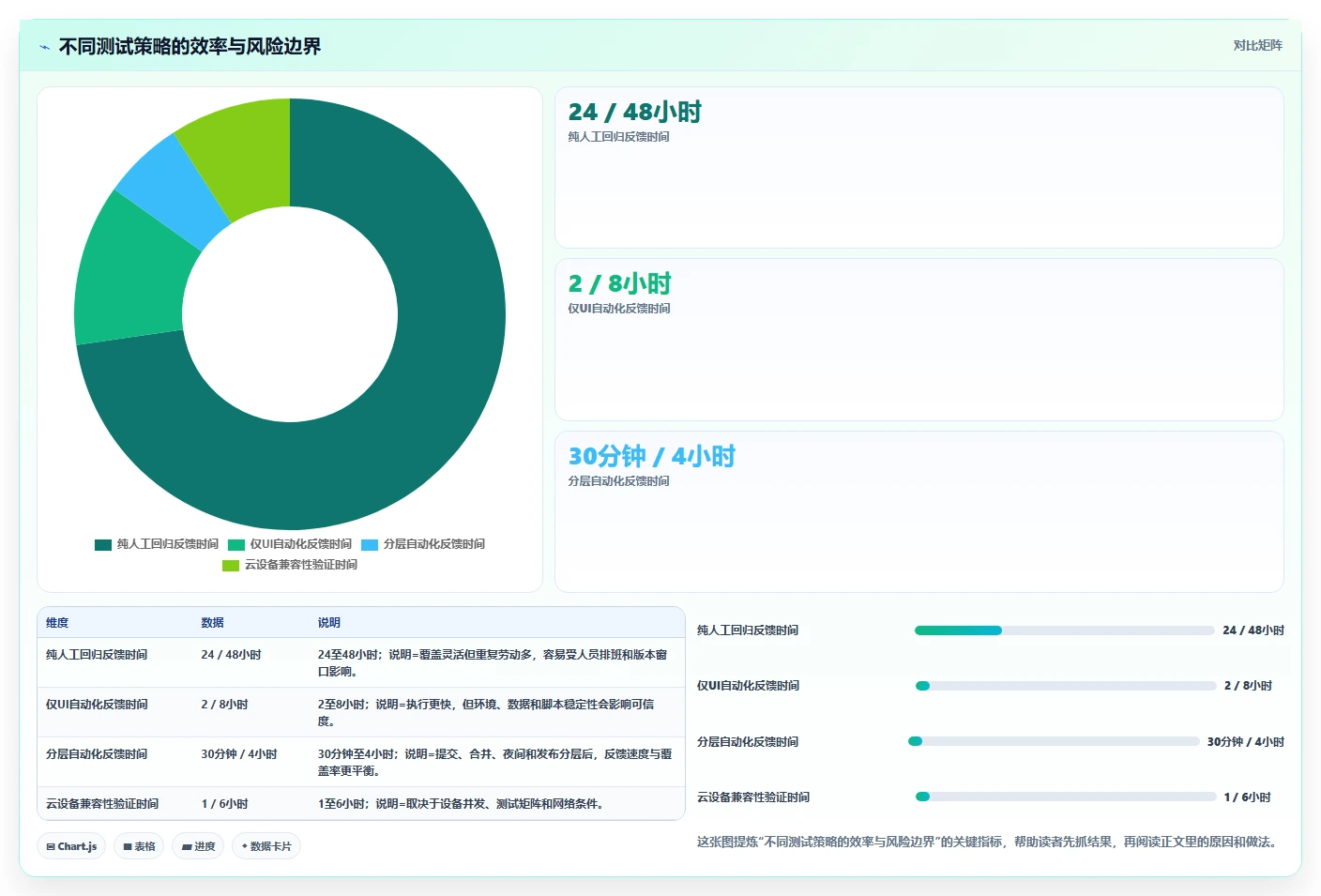Click the description starting 2至8小时
The image size is (1321, 896).
(x=486, y=713)
